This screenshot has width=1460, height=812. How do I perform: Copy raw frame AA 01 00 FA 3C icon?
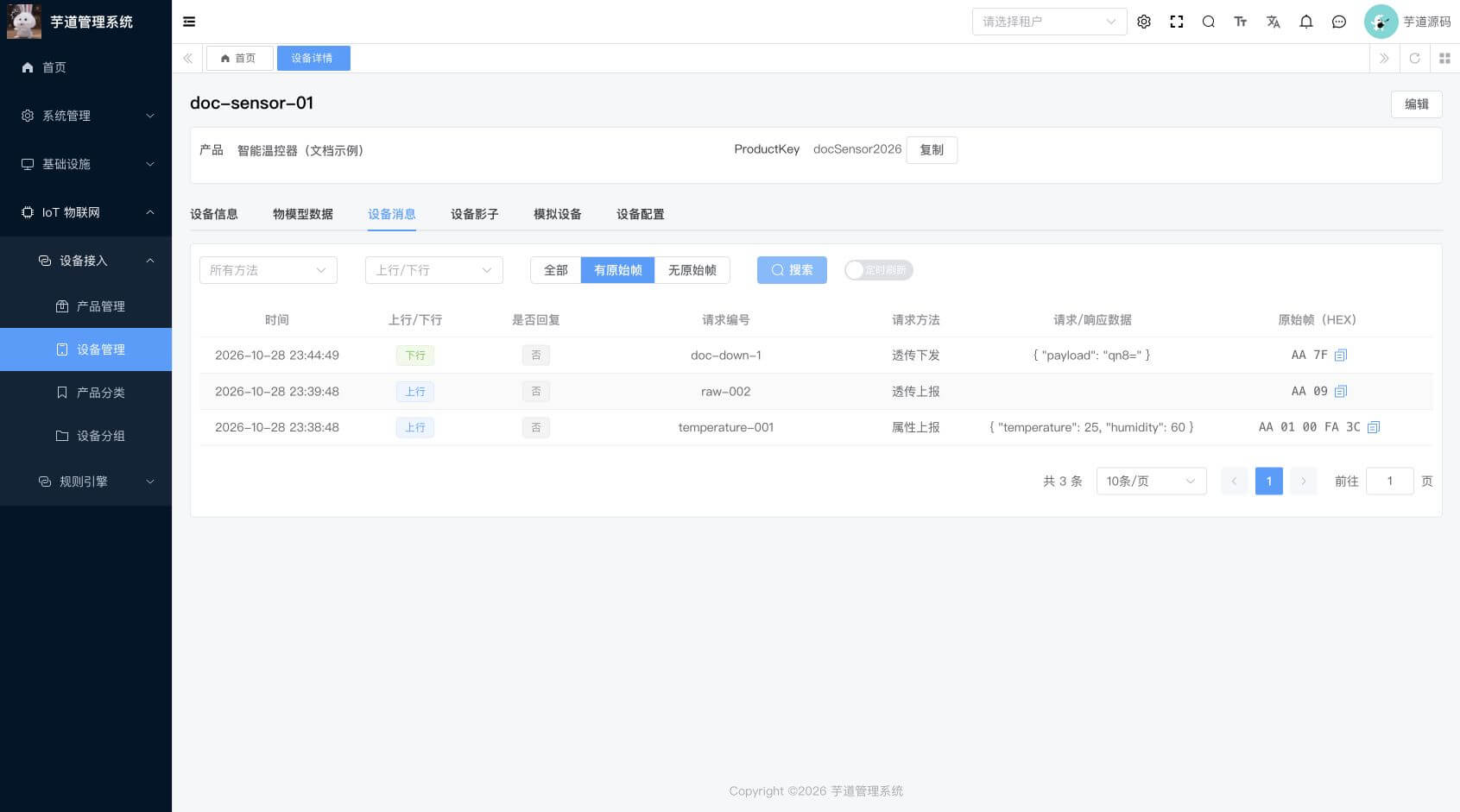point(1374,427)
